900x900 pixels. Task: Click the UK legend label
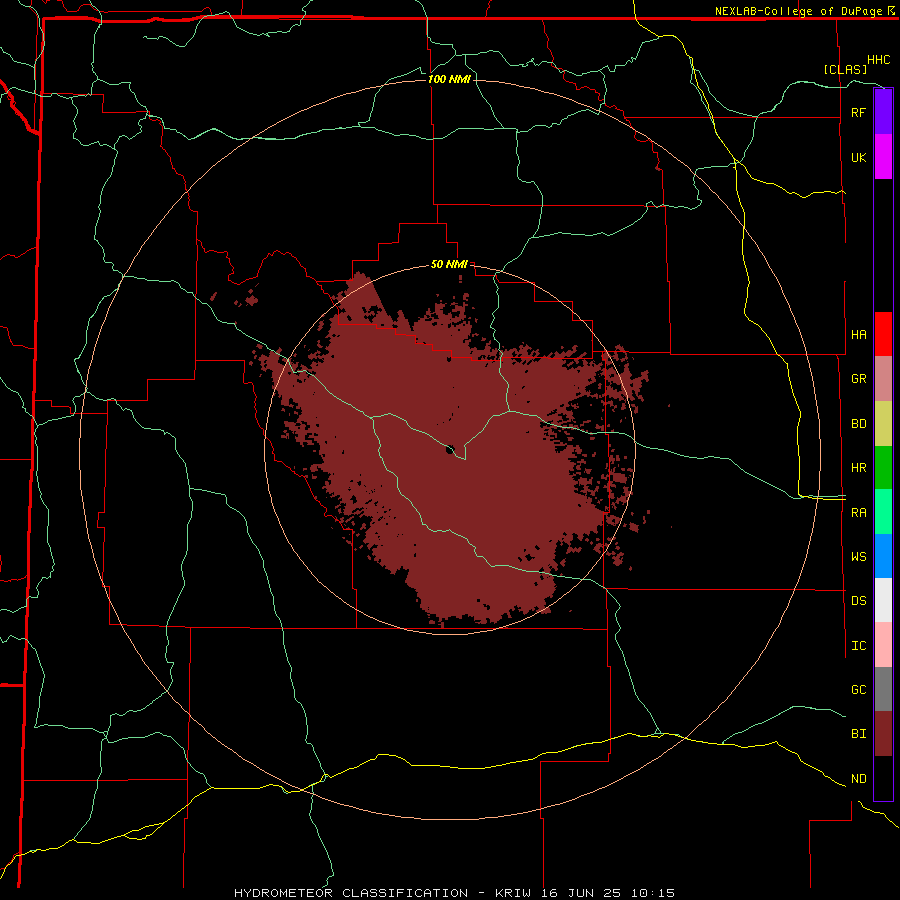pyautogui.click(x=858, y=157)
